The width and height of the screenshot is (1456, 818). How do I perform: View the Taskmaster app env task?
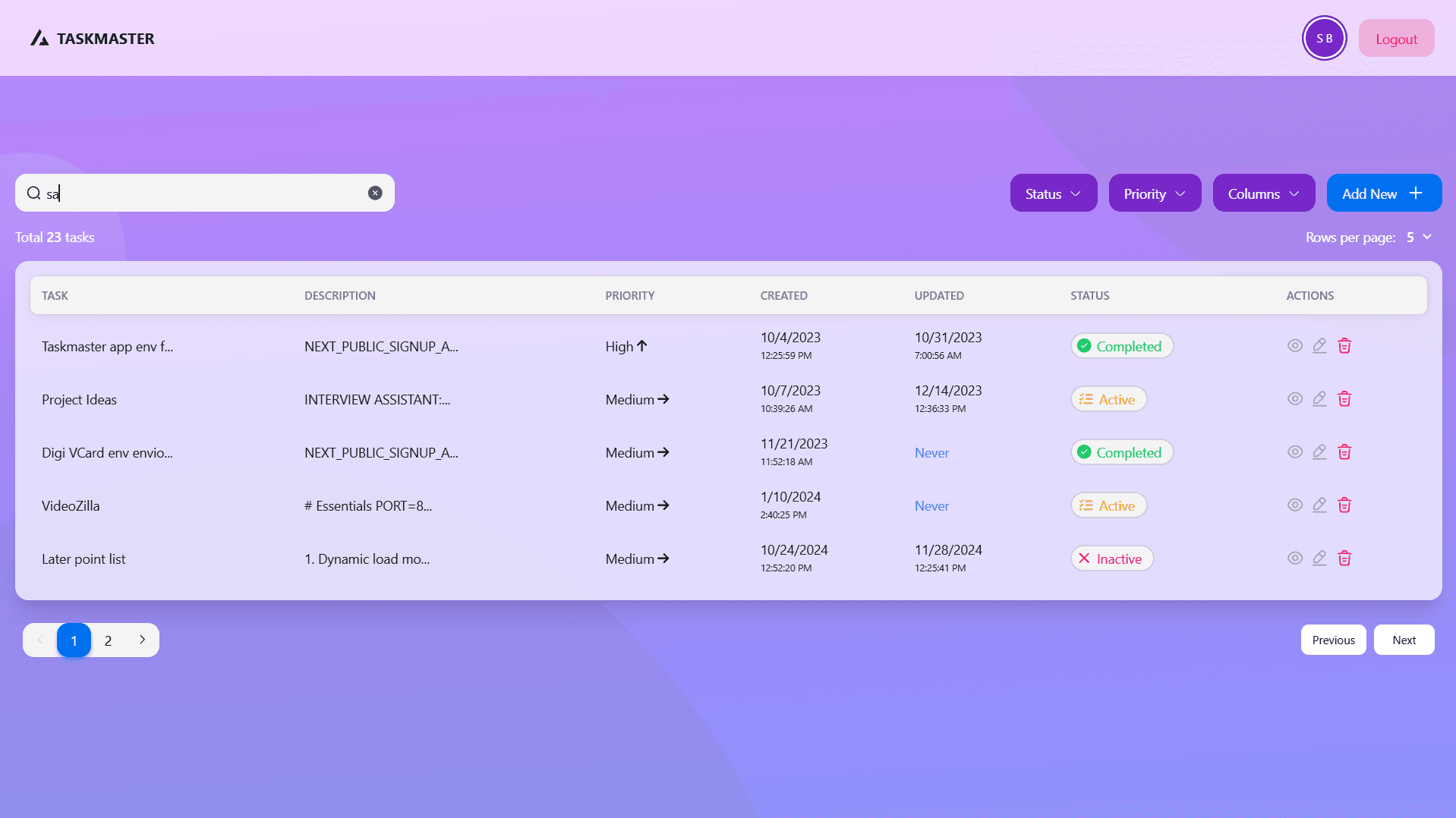click(1295, 346)
